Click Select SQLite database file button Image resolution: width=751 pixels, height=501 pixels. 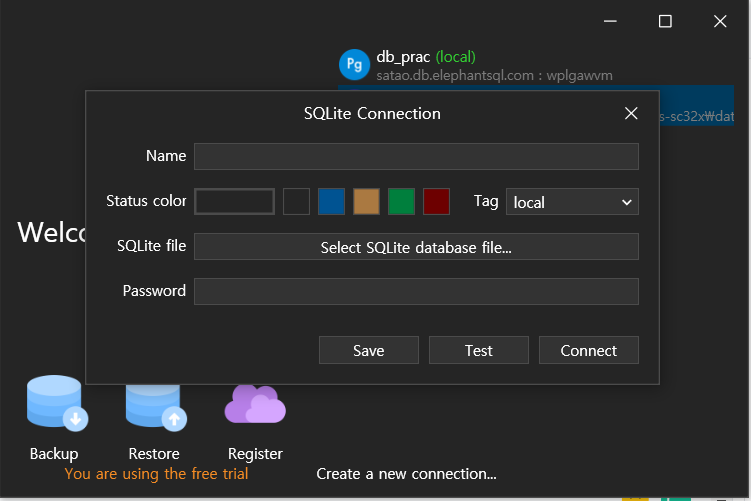click(x=416, y=247)
